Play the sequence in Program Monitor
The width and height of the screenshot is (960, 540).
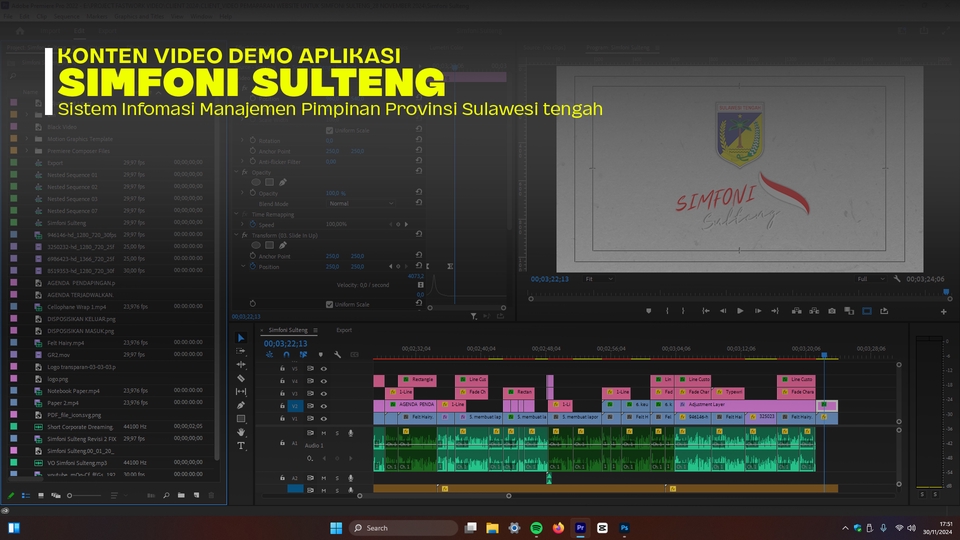(x=740, y=311)
